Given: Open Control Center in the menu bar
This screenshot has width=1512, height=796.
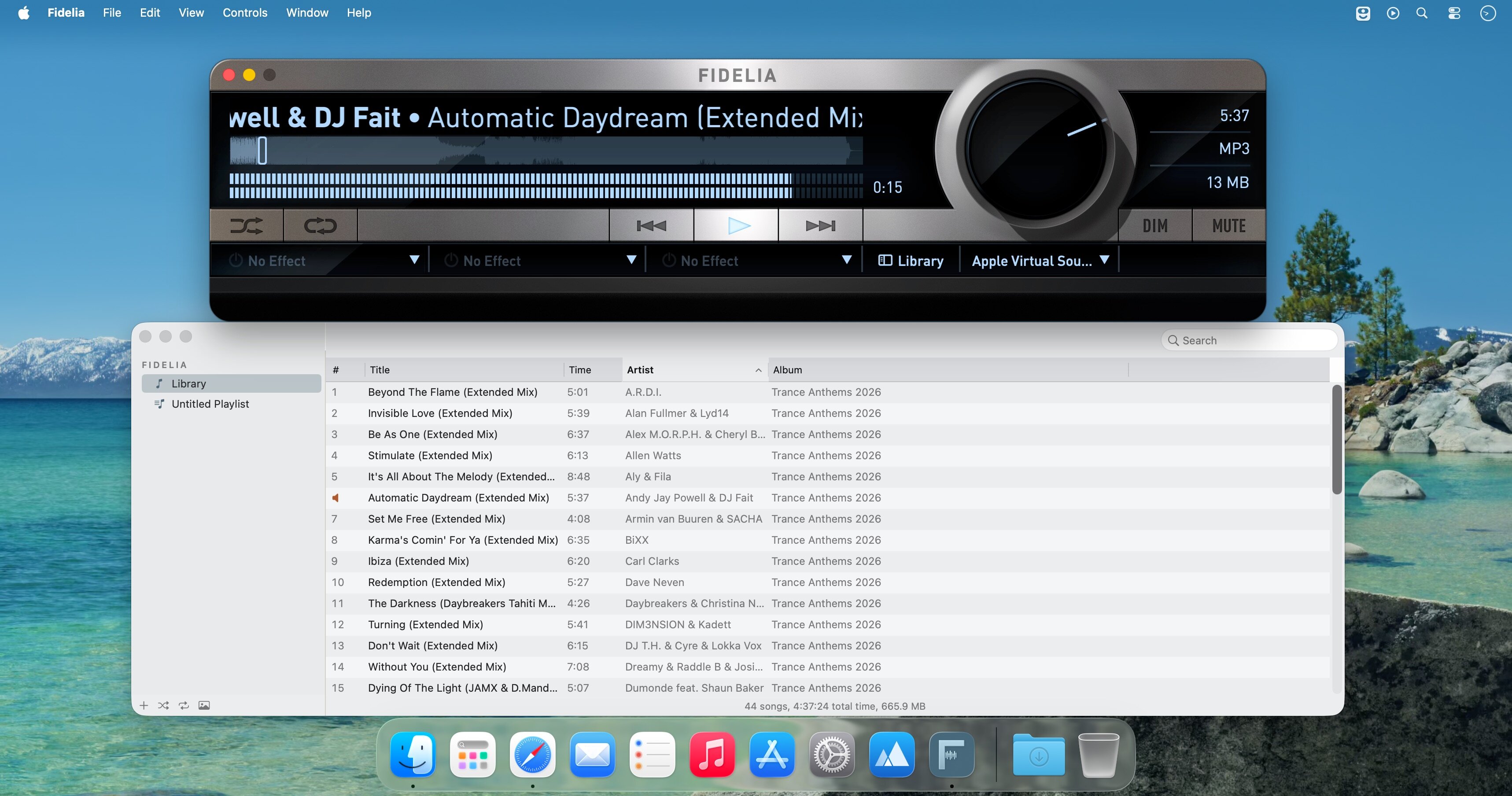Looking at the screenshot, I should [1454, 13].
